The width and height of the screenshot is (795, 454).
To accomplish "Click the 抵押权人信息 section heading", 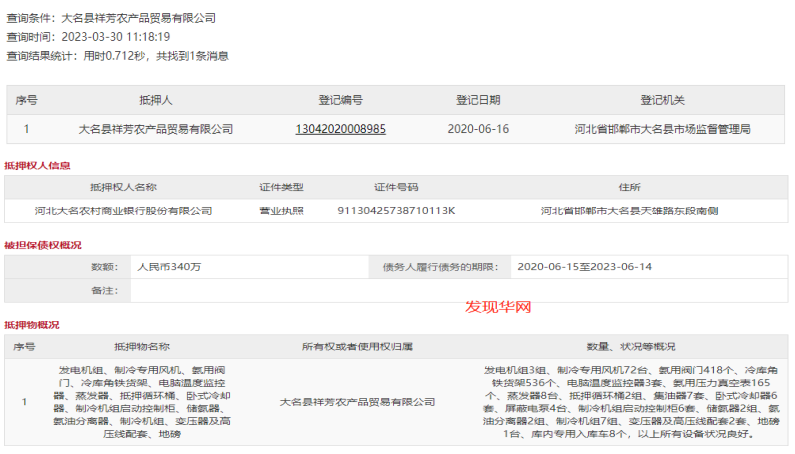I will (x=38, y=165).
